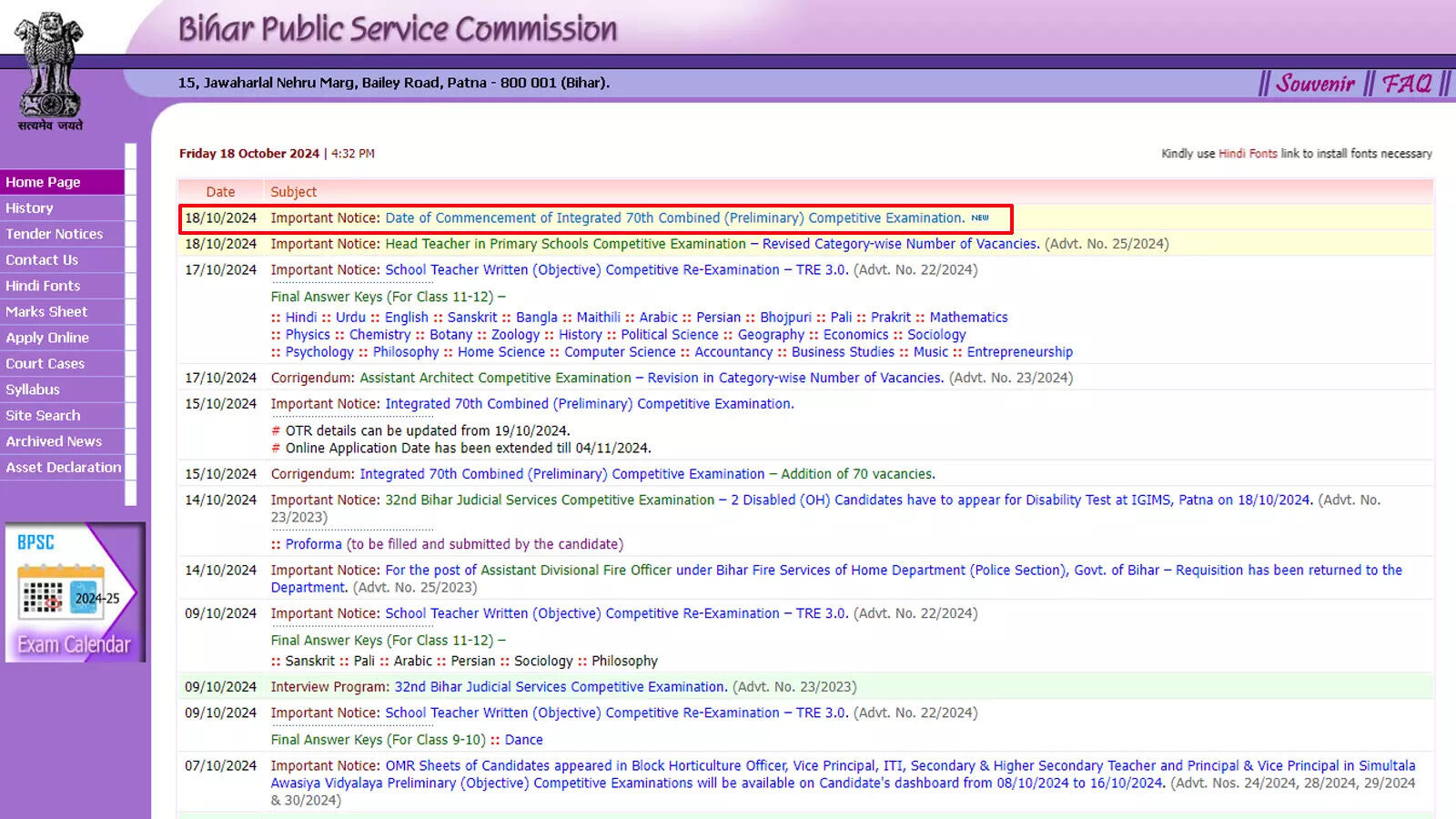
Task: Open the Asset Declaration page
Action: click(x=63, y=467)
